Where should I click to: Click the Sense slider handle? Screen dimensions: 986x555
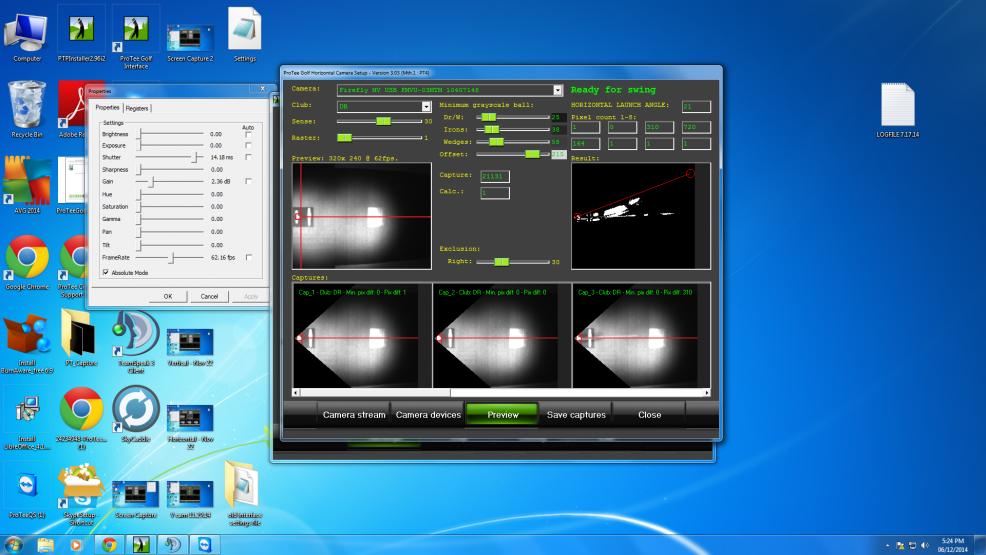(383, 121)
